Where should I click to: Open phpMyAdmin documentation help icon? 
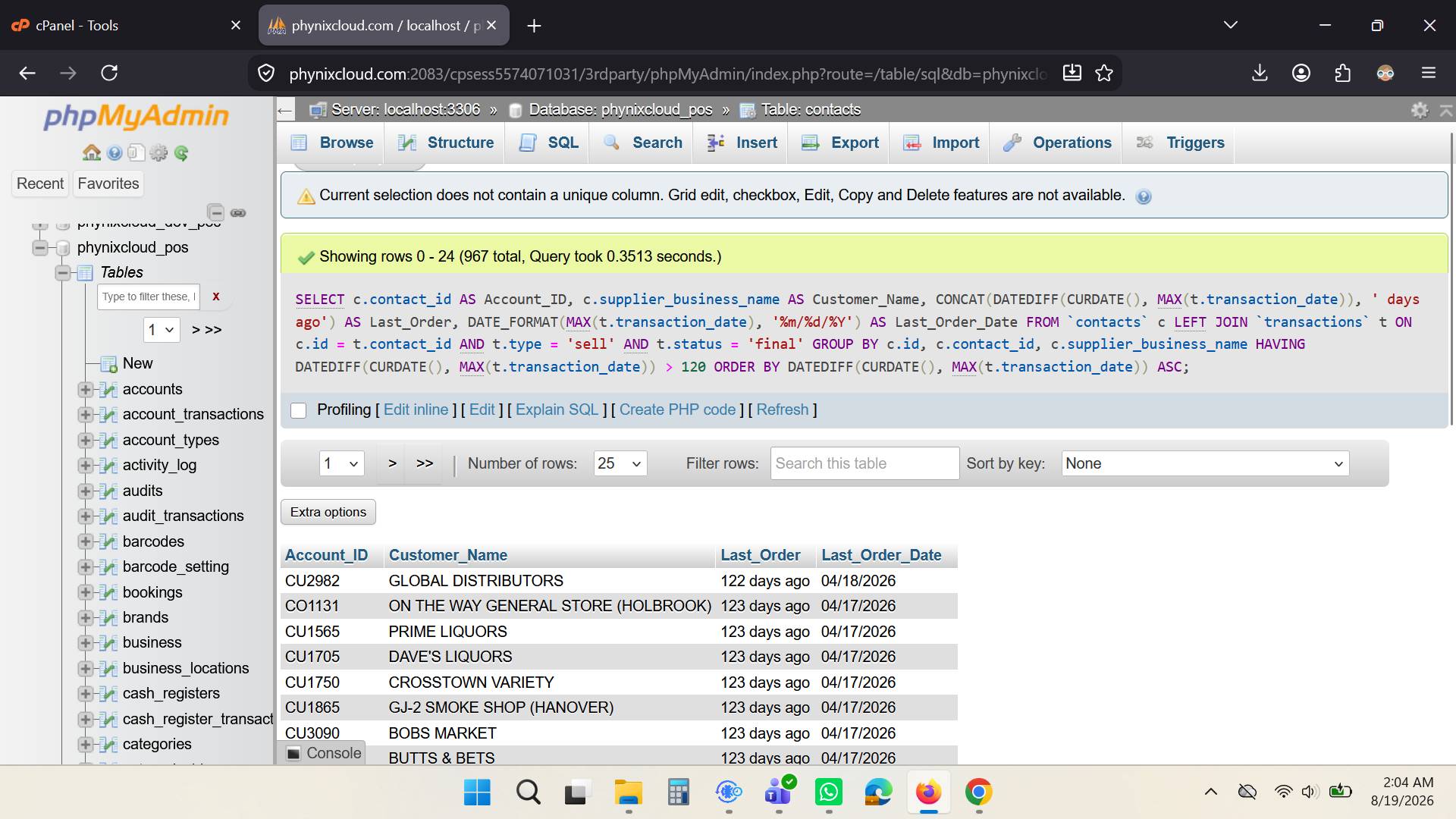click(x=115, y=153)
